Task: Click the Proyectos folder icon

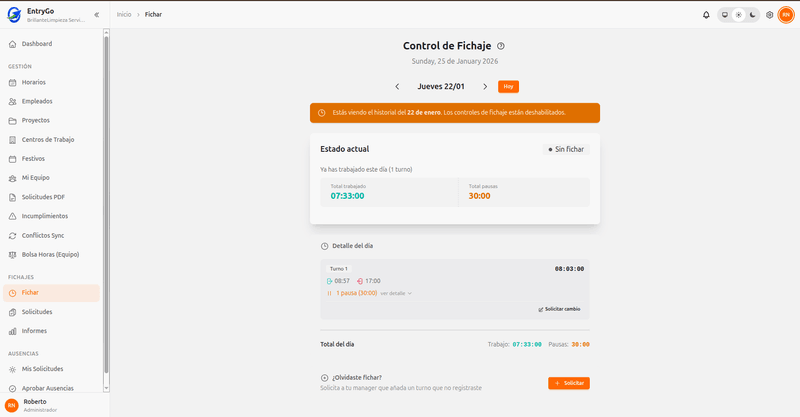Action: pyautogui.click(x=13, y=121)
